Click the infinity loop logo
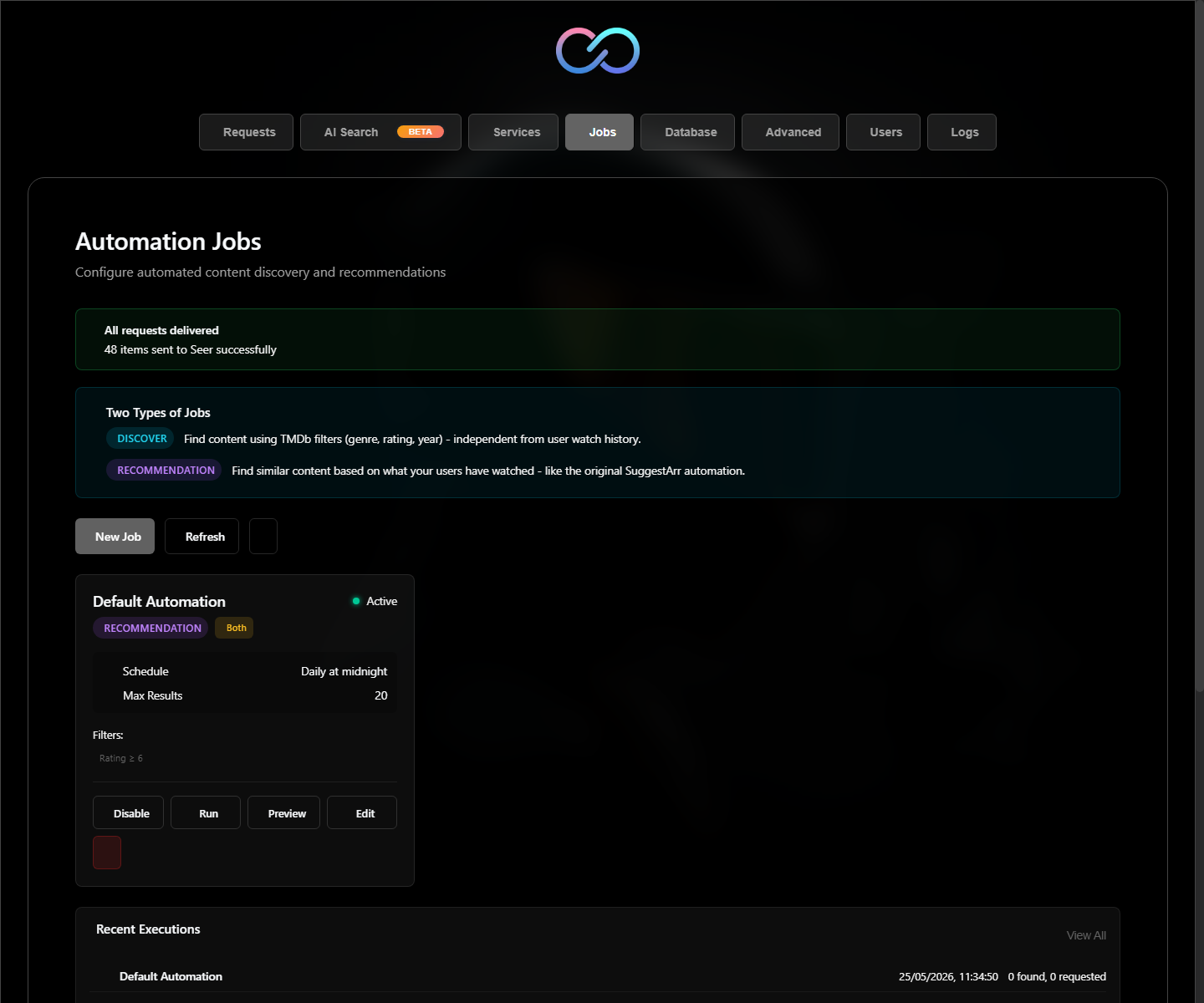 pyautogui.click(x=598, y=50)
